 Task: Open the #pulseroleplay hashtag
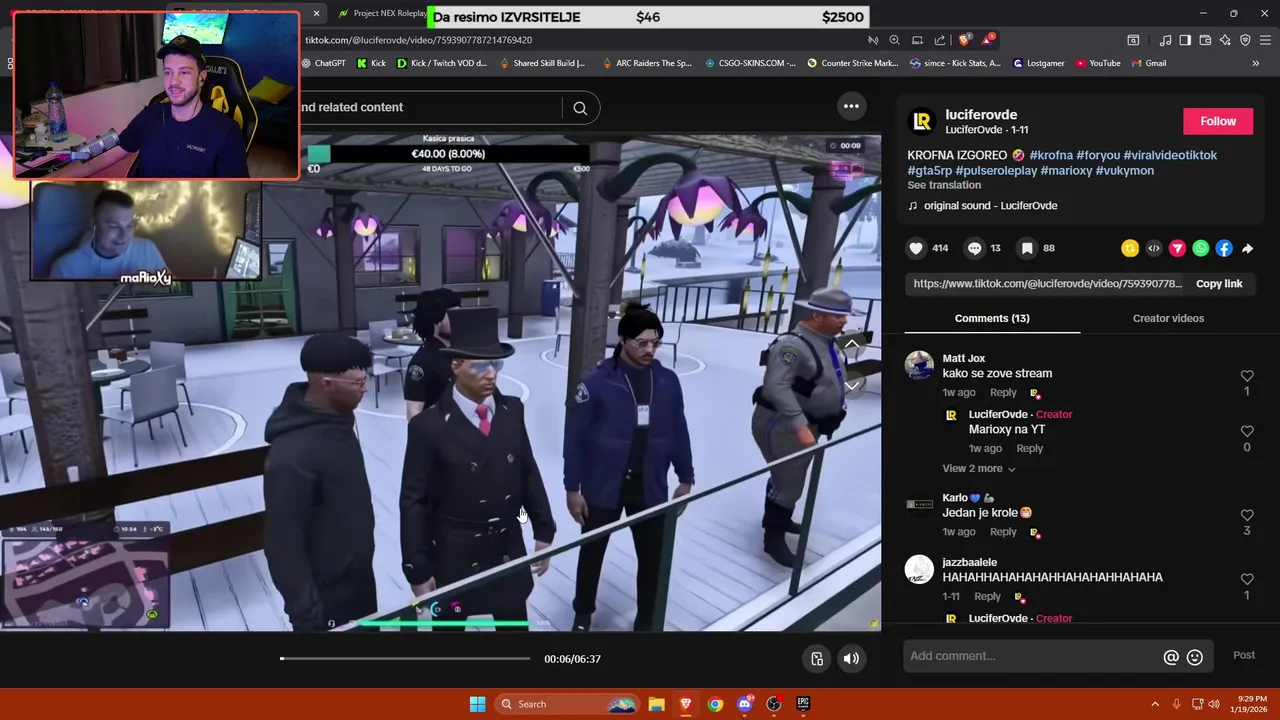click(995, 171)
